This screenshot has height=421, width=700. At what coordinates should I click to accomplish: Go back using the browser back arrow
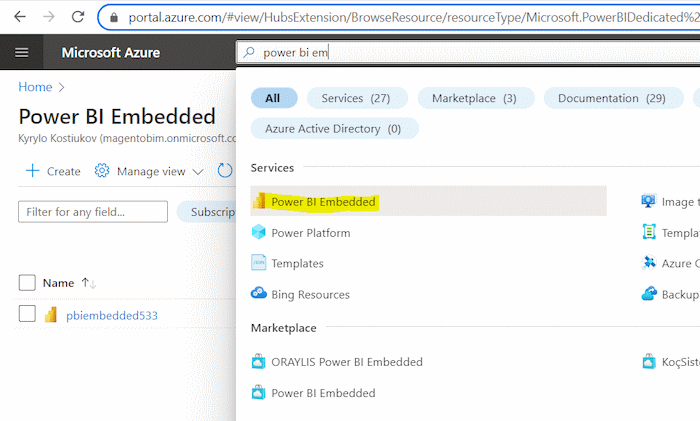(x=20, y=17)
